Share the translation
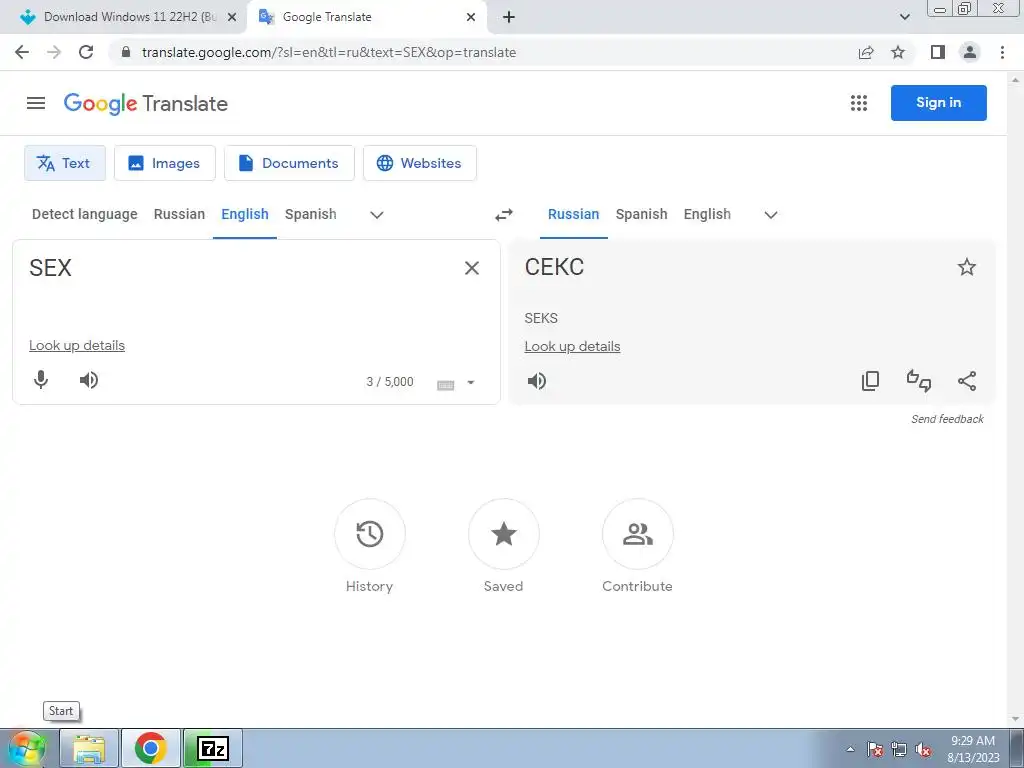The width and height of the screenshot is (1024, 768). click(x=967, y=381)
